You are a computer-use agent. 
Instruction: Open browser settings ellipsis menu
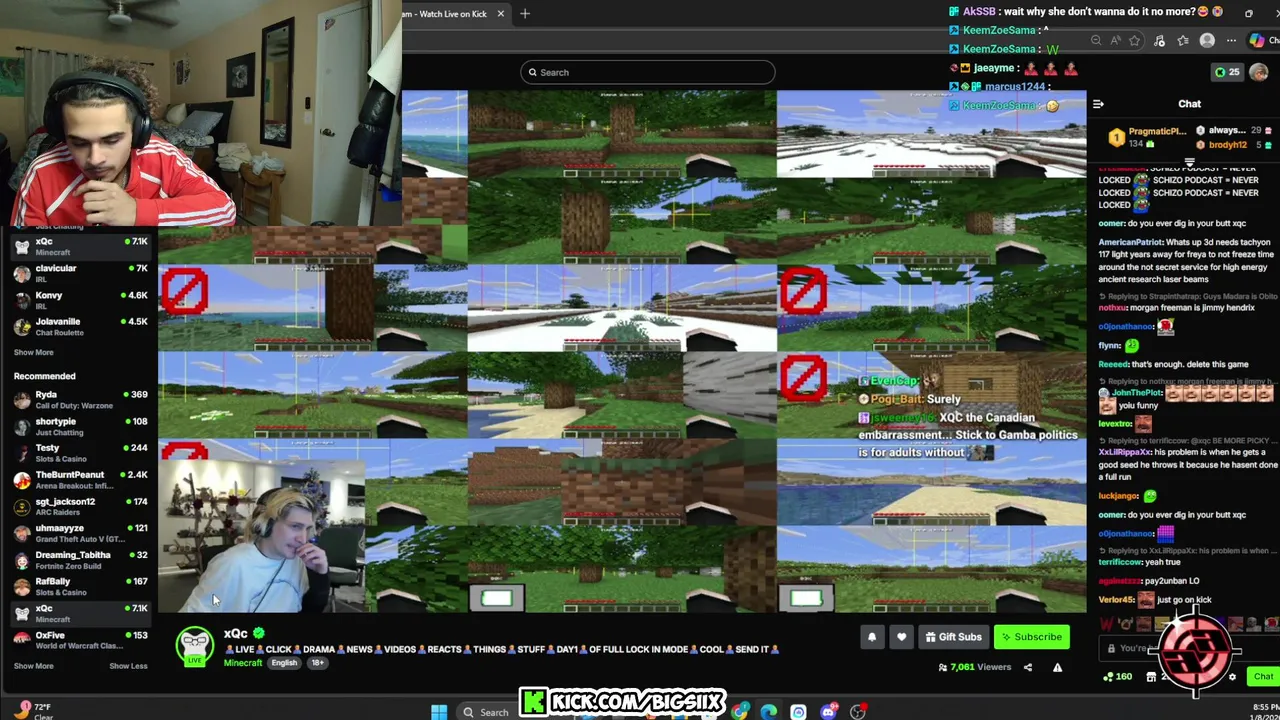(x=1231, y=41)
